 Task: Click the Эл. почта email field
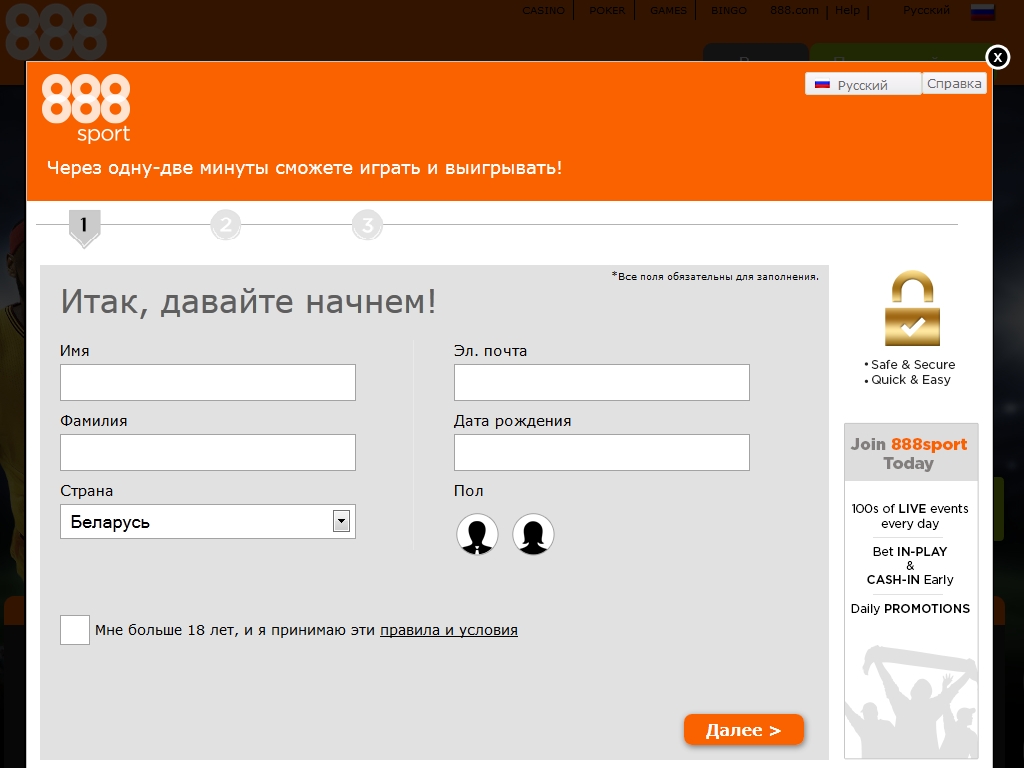coord(601,382)
